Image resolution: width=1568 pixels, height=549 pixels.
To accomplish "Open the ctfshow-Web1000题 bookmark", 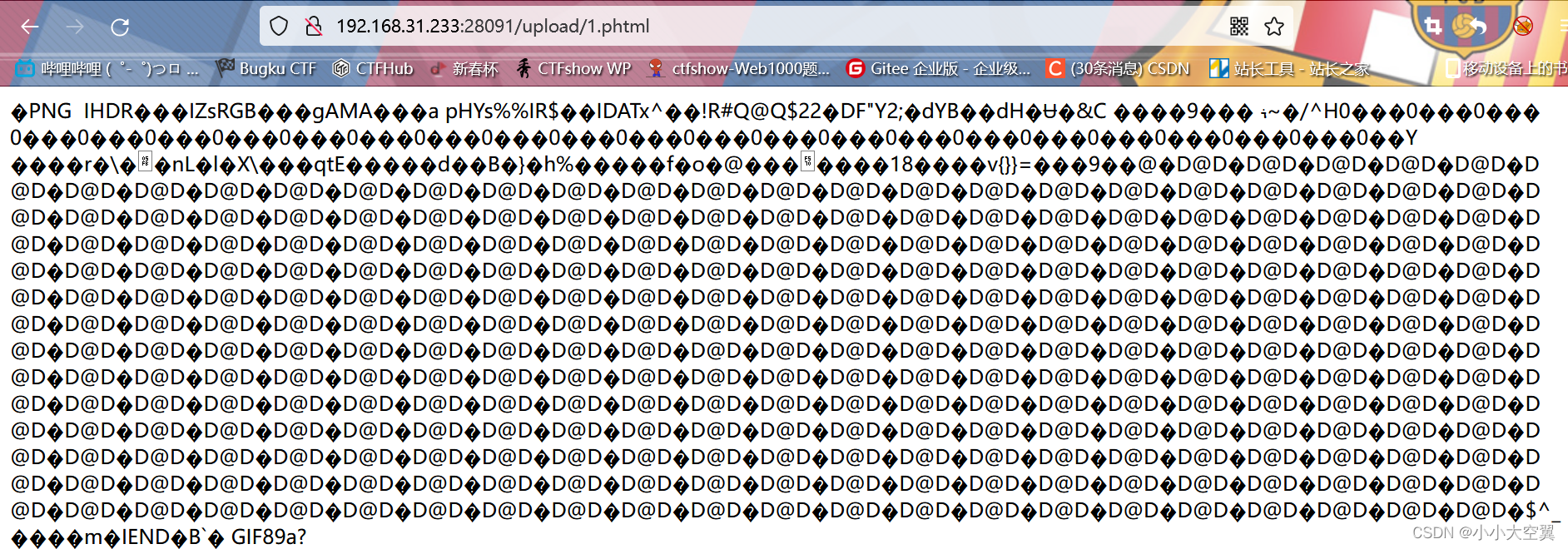I will click(739, 69).
